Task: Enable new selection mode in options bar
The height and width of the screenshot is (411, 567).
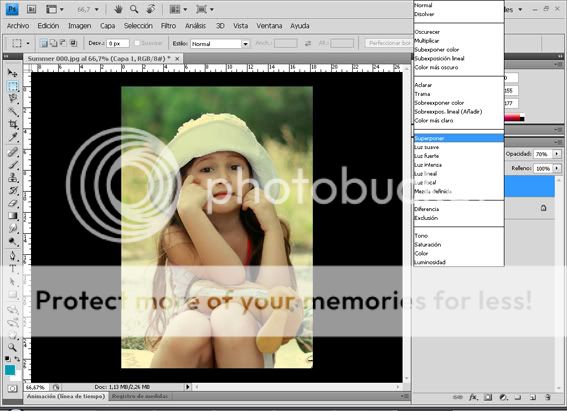Action: [x=44, y=43]
